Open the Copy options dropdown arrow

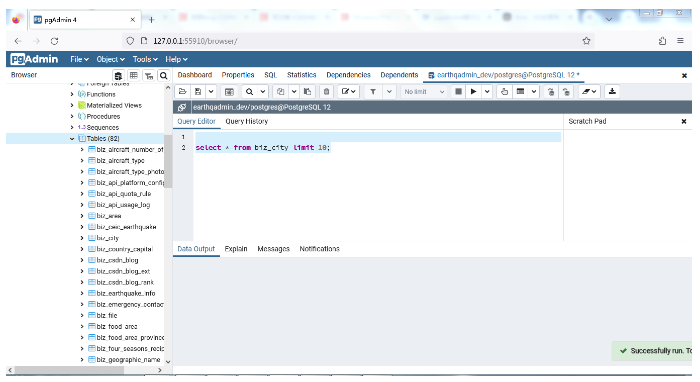point(294,91)
